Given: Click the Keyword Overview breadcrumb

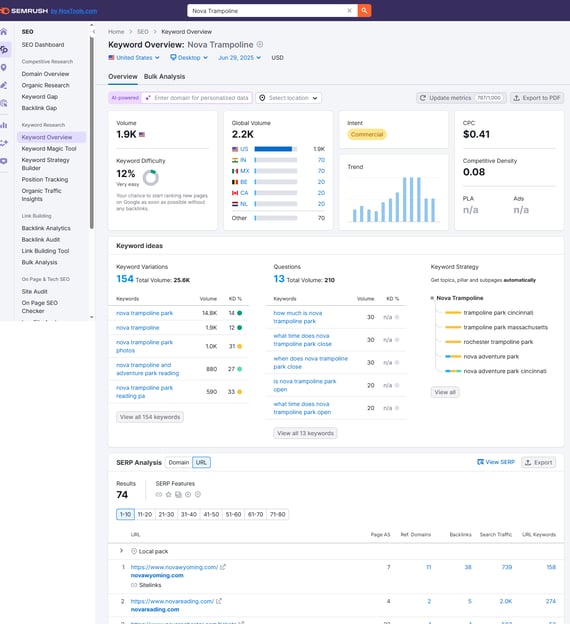Looking at the screenshot, I should pos(187,32).
